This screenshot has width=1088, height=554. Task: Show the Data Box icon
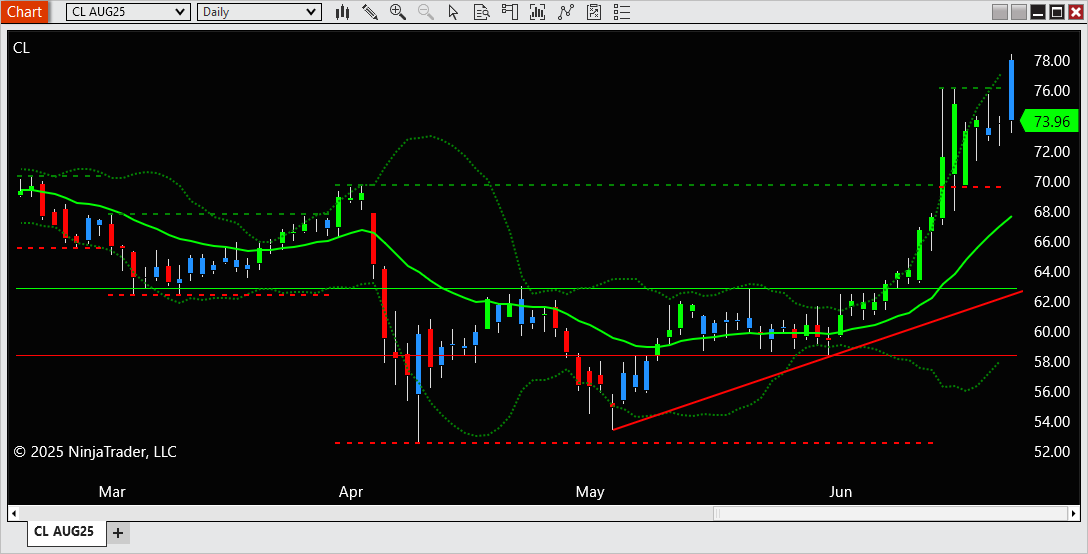pyautogui.click(x=482, y=12)
